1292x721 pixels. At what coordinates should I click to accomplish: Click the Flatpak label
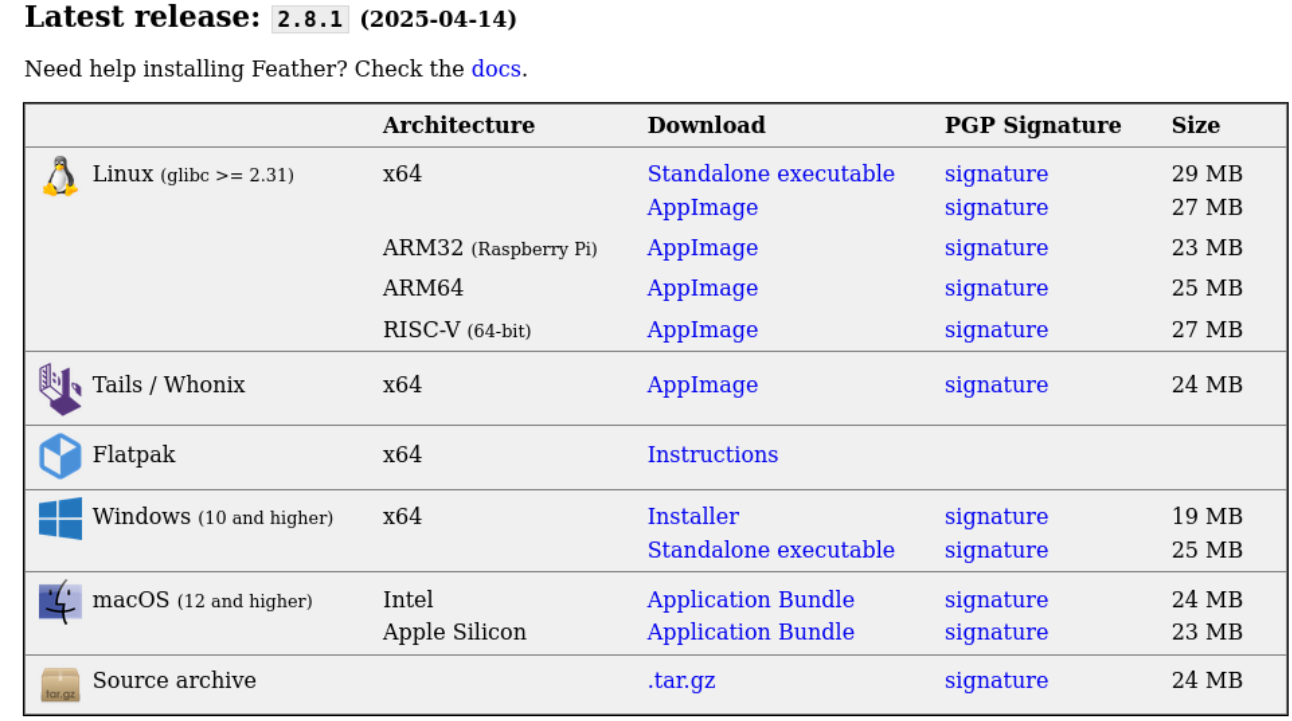point(134,454)
